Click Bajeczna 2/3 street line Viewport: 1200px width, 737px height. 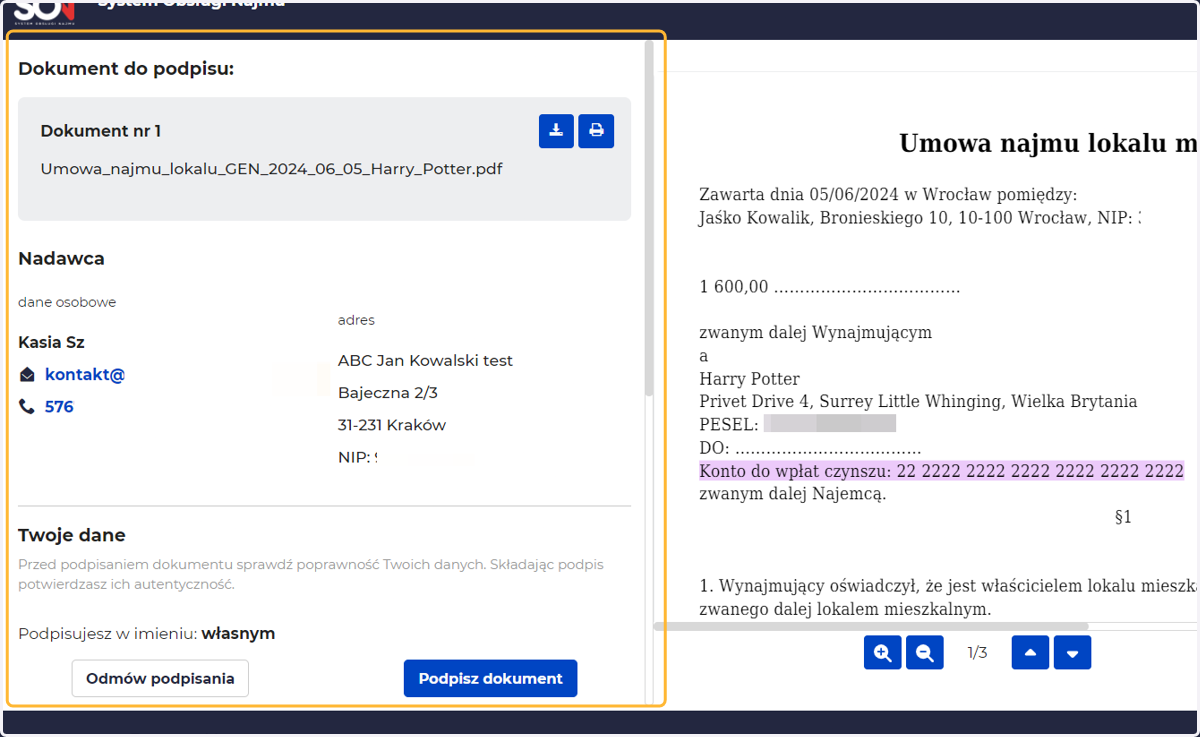388,393
